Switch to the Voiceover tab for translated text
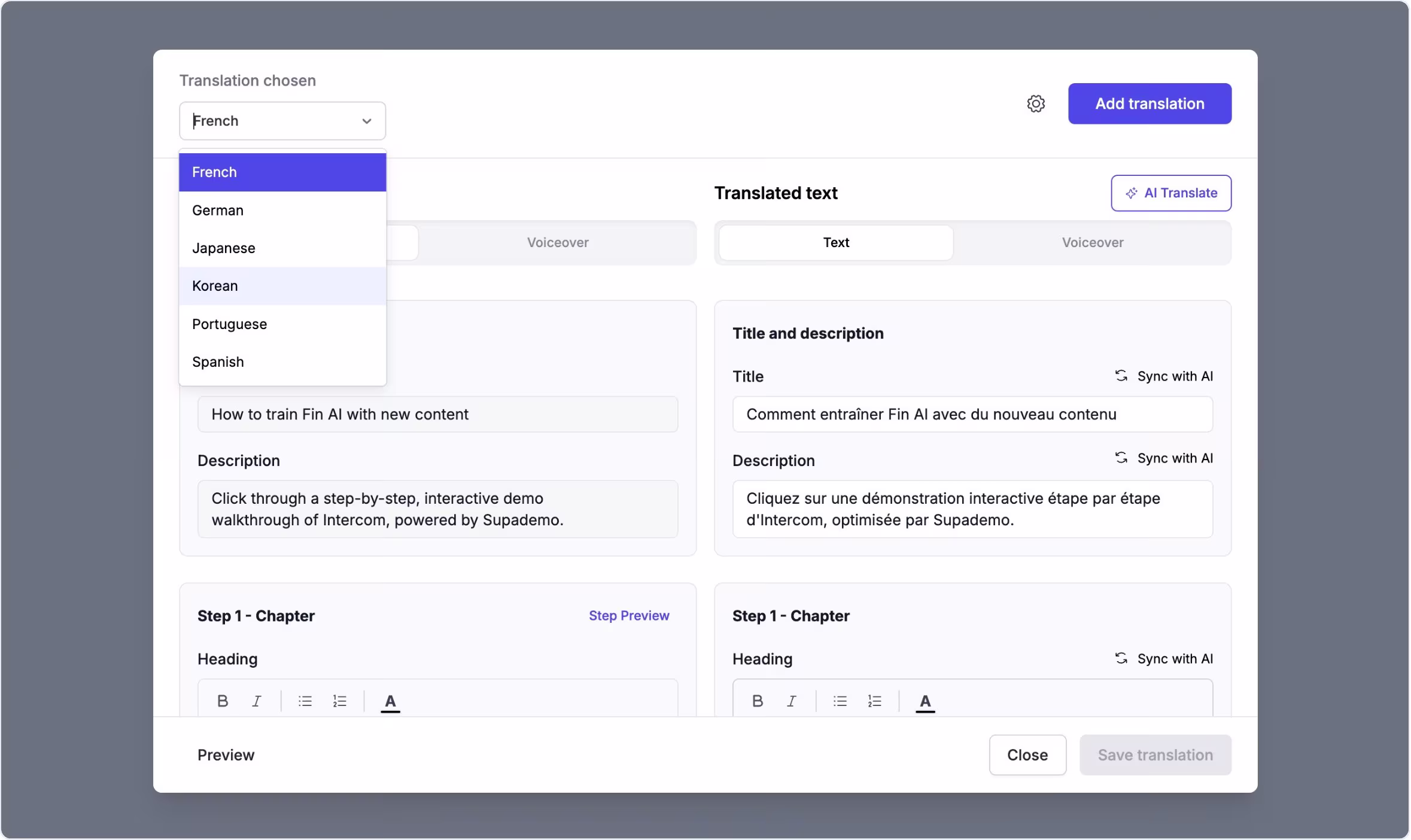Screen dimensions: 1411x840 (1091, 242)
